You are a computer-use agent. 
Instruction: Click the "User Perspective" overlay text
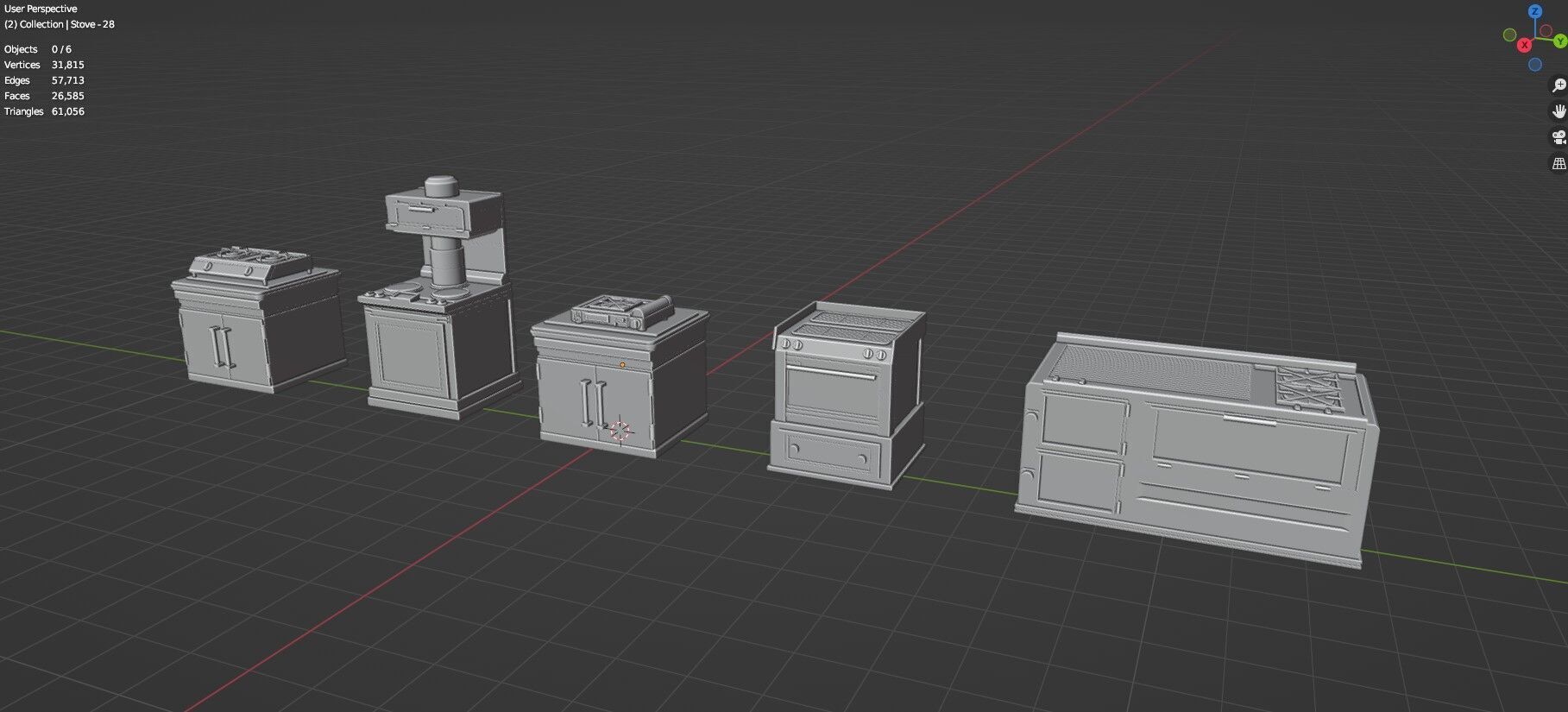coord(41,9)
